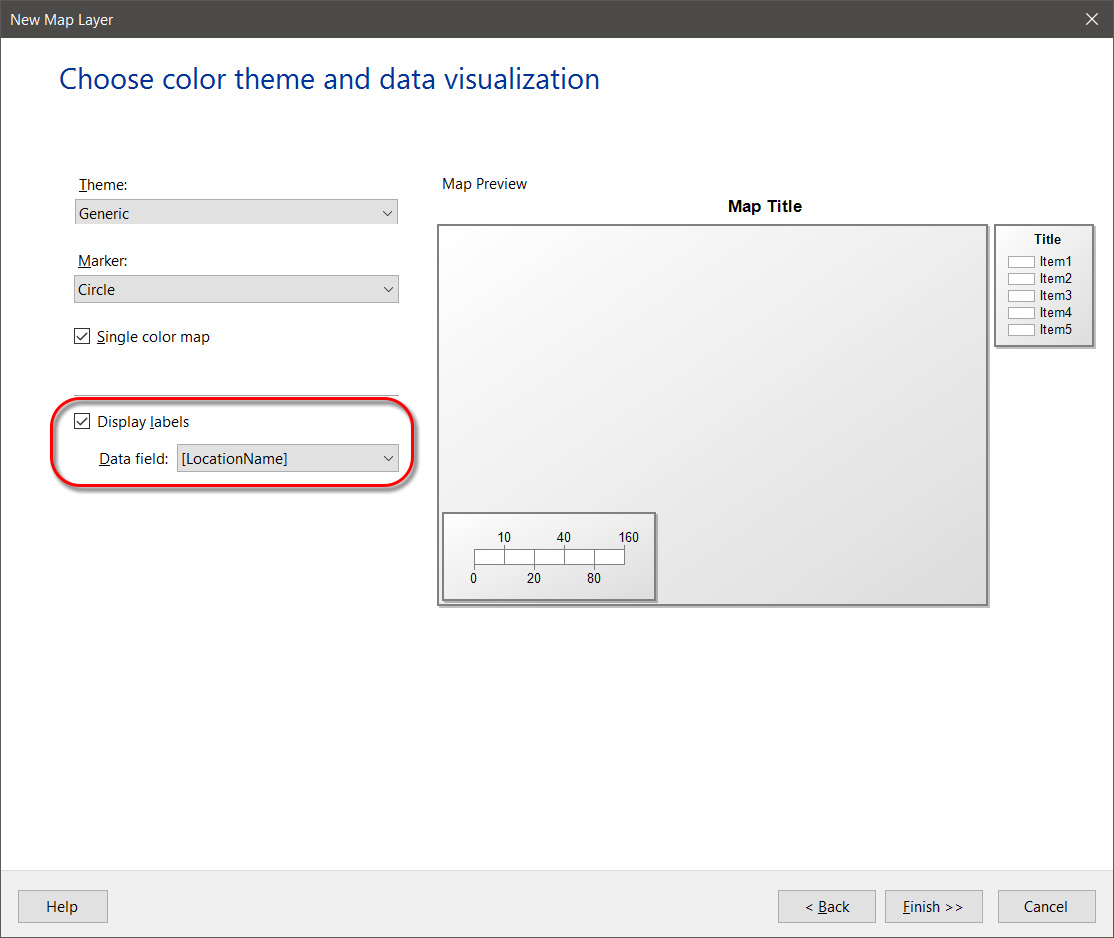
Task: Select the Map Title text in preview
Action: pyautogui.click(x=764, y=207)
